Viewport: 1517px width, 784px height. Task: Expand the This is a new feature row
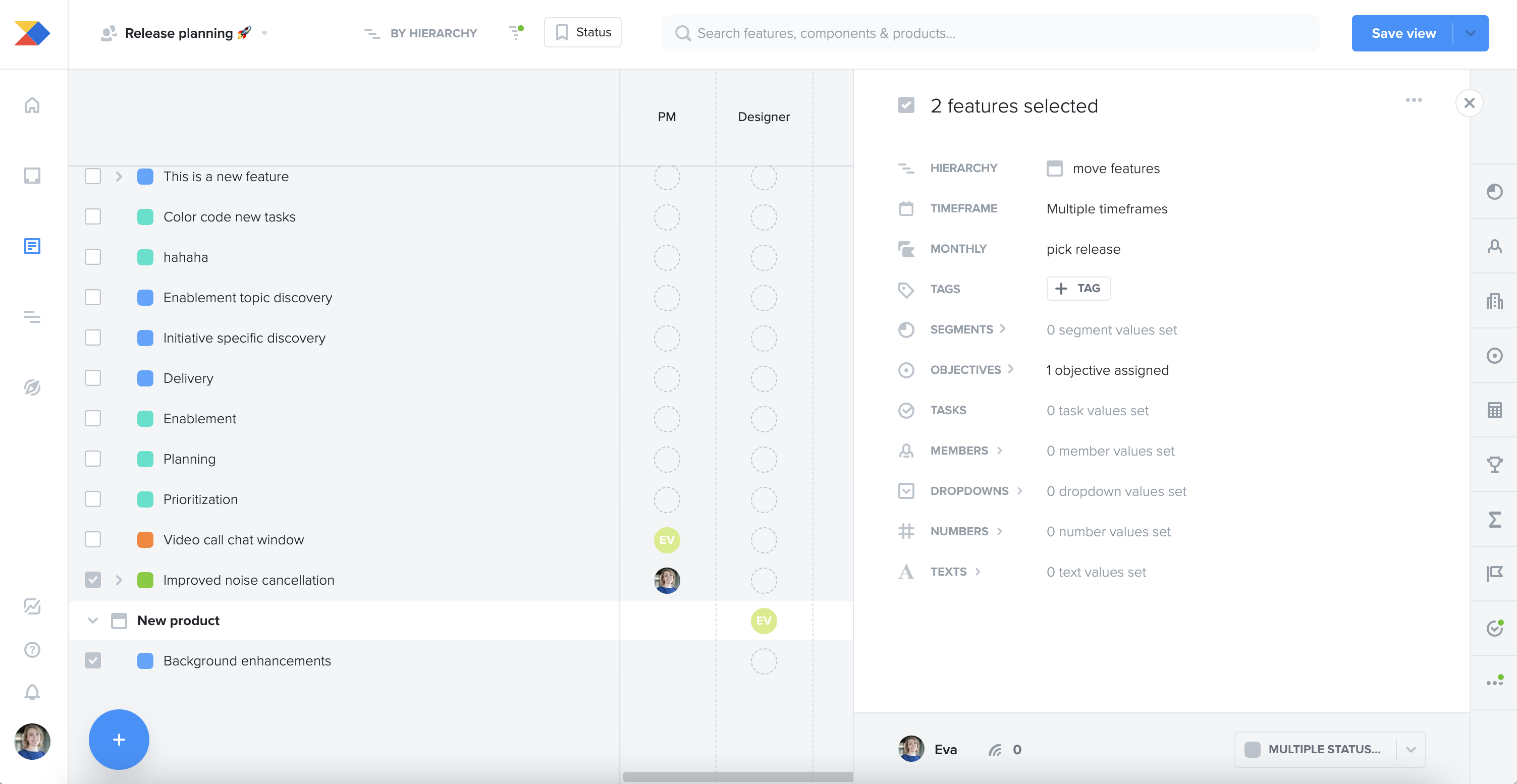tap(120, 176)
